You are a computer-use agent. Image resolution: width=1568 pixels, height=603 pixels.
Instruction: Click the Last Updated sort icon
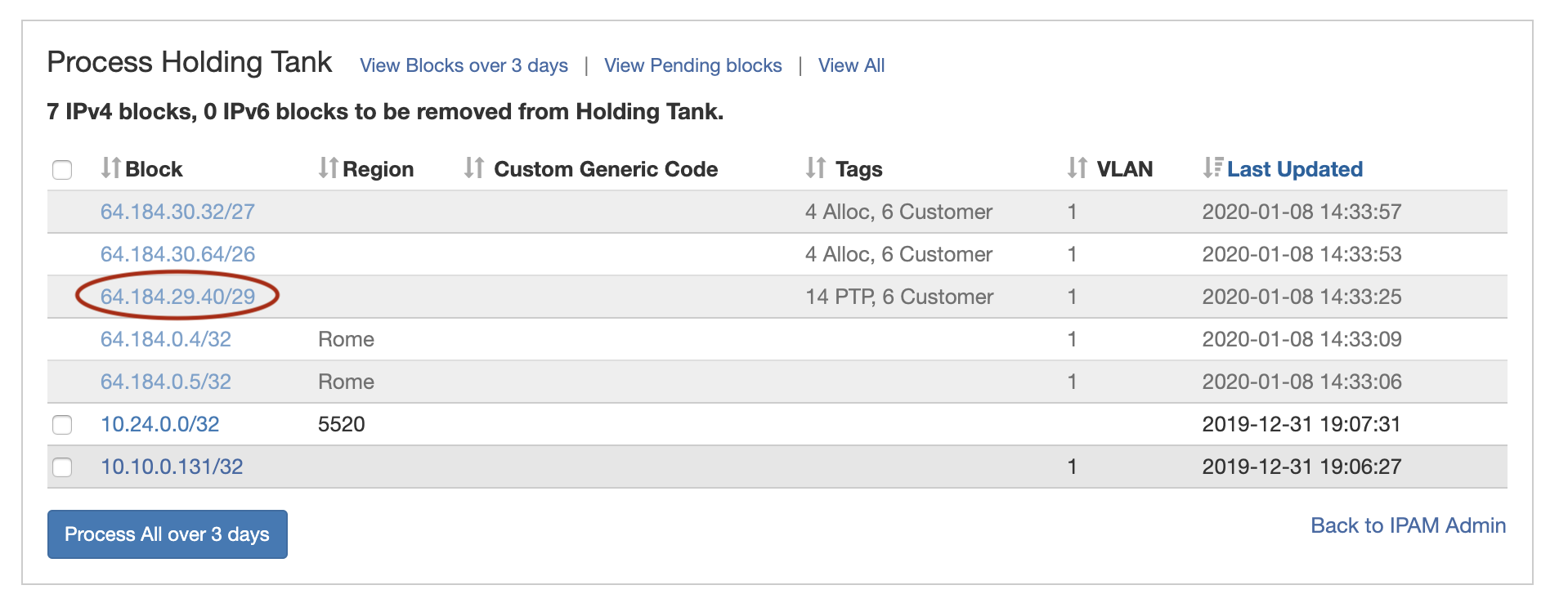(1212, 168)
